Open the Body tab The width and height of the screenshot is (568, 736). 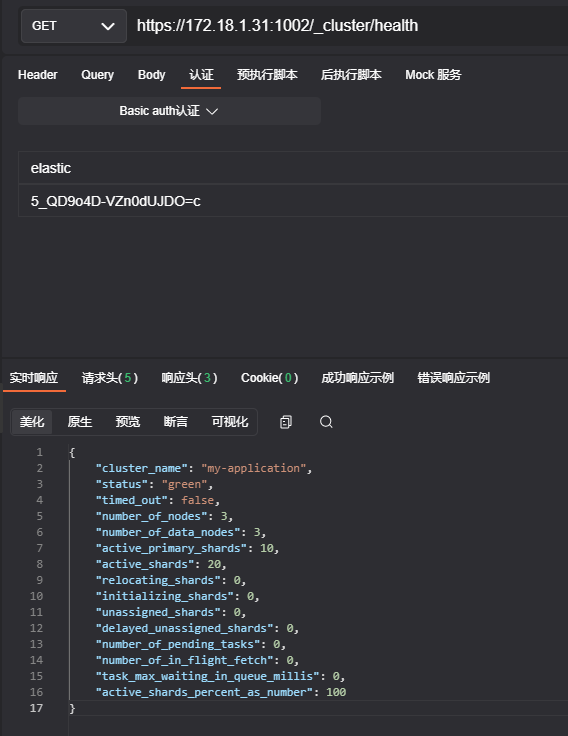(152, 75)
